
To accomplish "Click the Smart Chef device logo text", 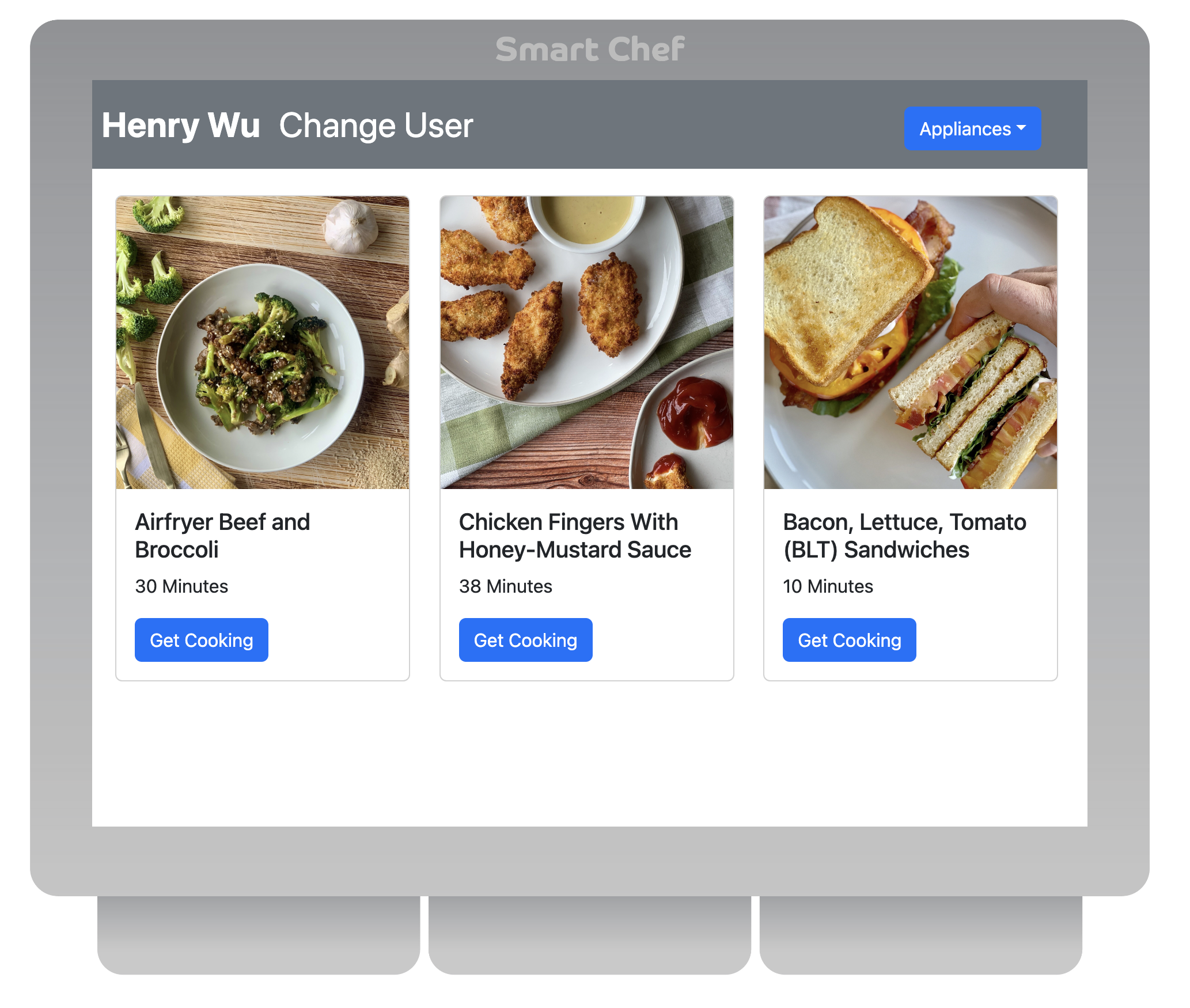I will tap(590, 49).
